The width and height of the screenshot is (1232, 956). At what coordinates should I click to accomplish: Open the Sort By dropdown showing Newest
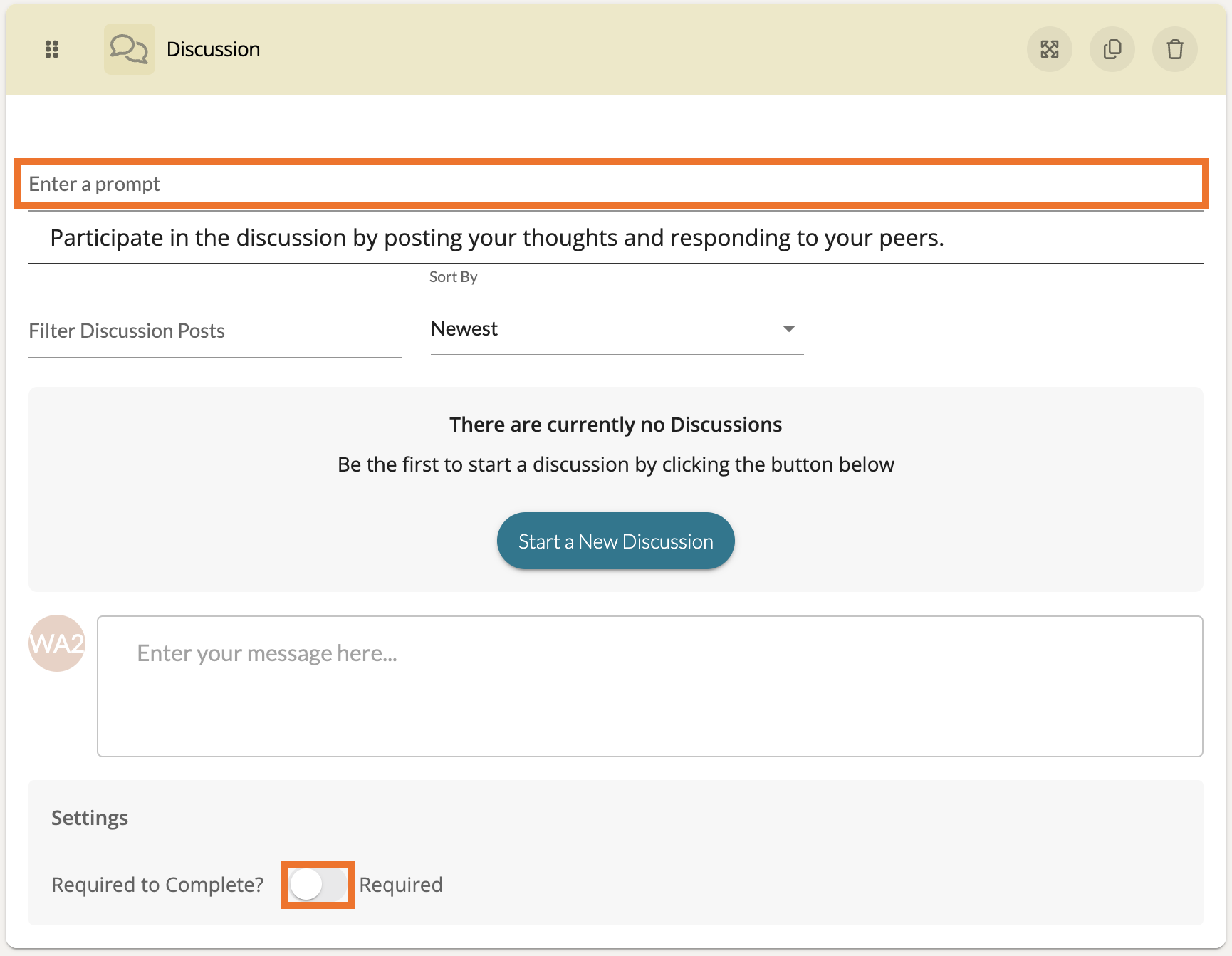click(616, 329)
